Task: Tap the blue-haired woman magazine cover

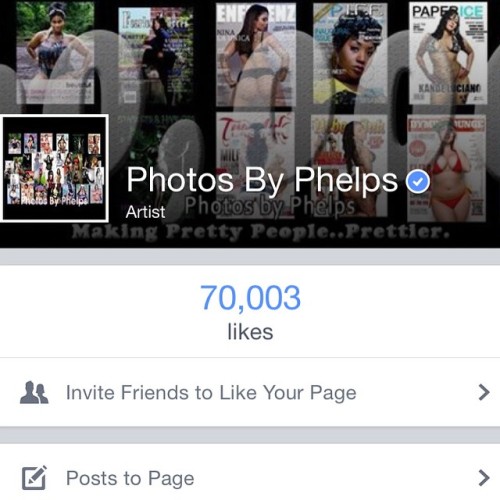Action: [350, 53]
